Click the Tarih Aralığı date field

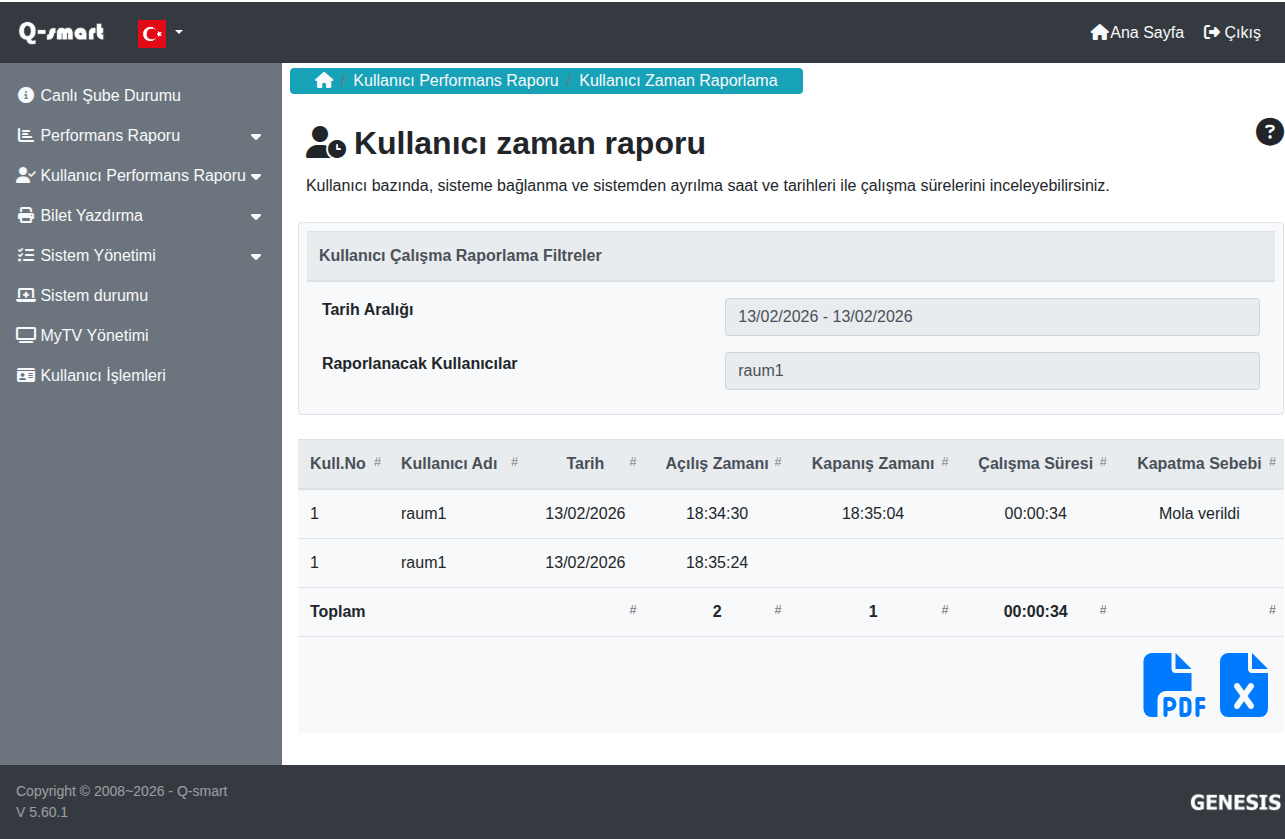[991, 317]
